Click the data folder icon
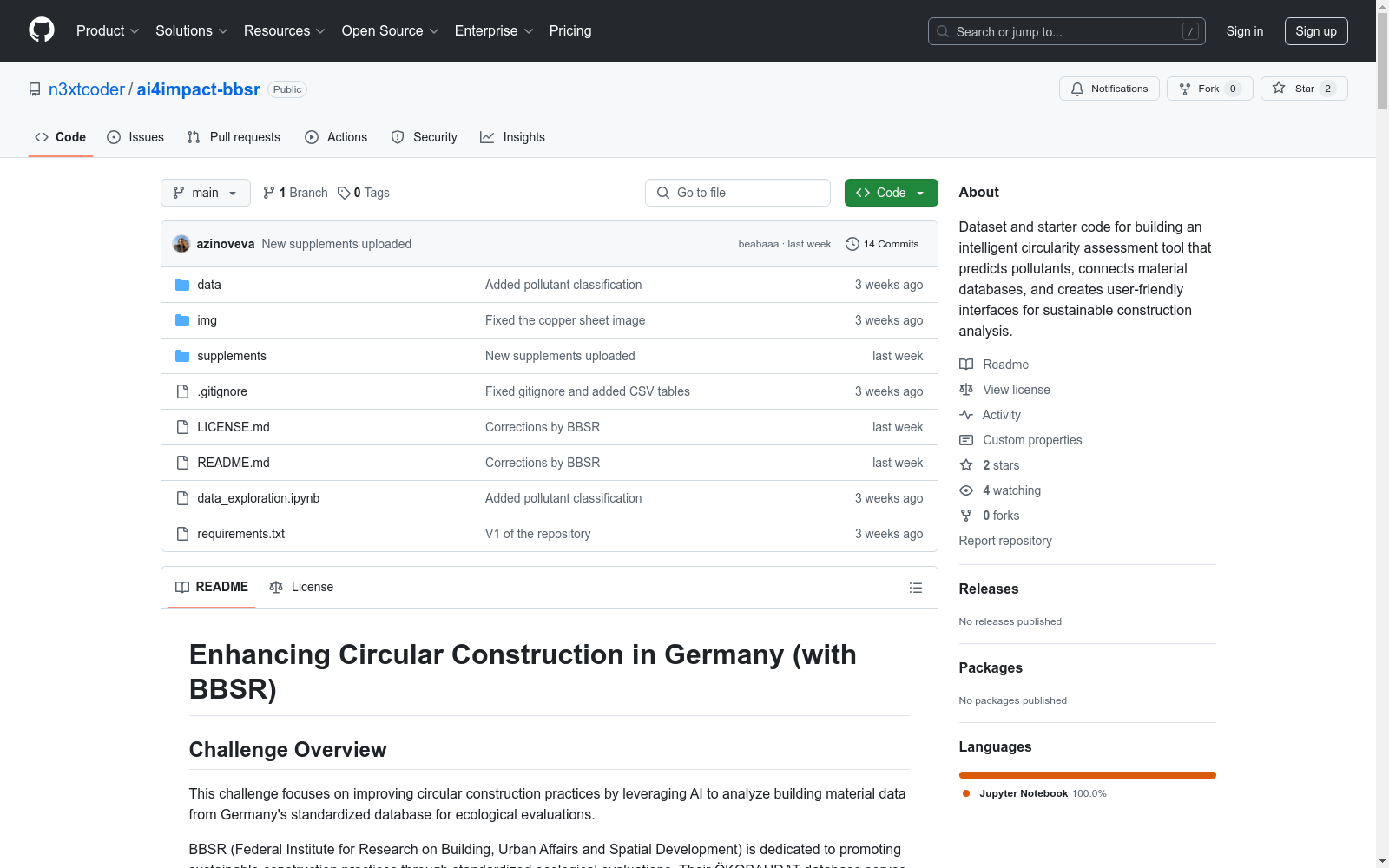 coord(182,285)
